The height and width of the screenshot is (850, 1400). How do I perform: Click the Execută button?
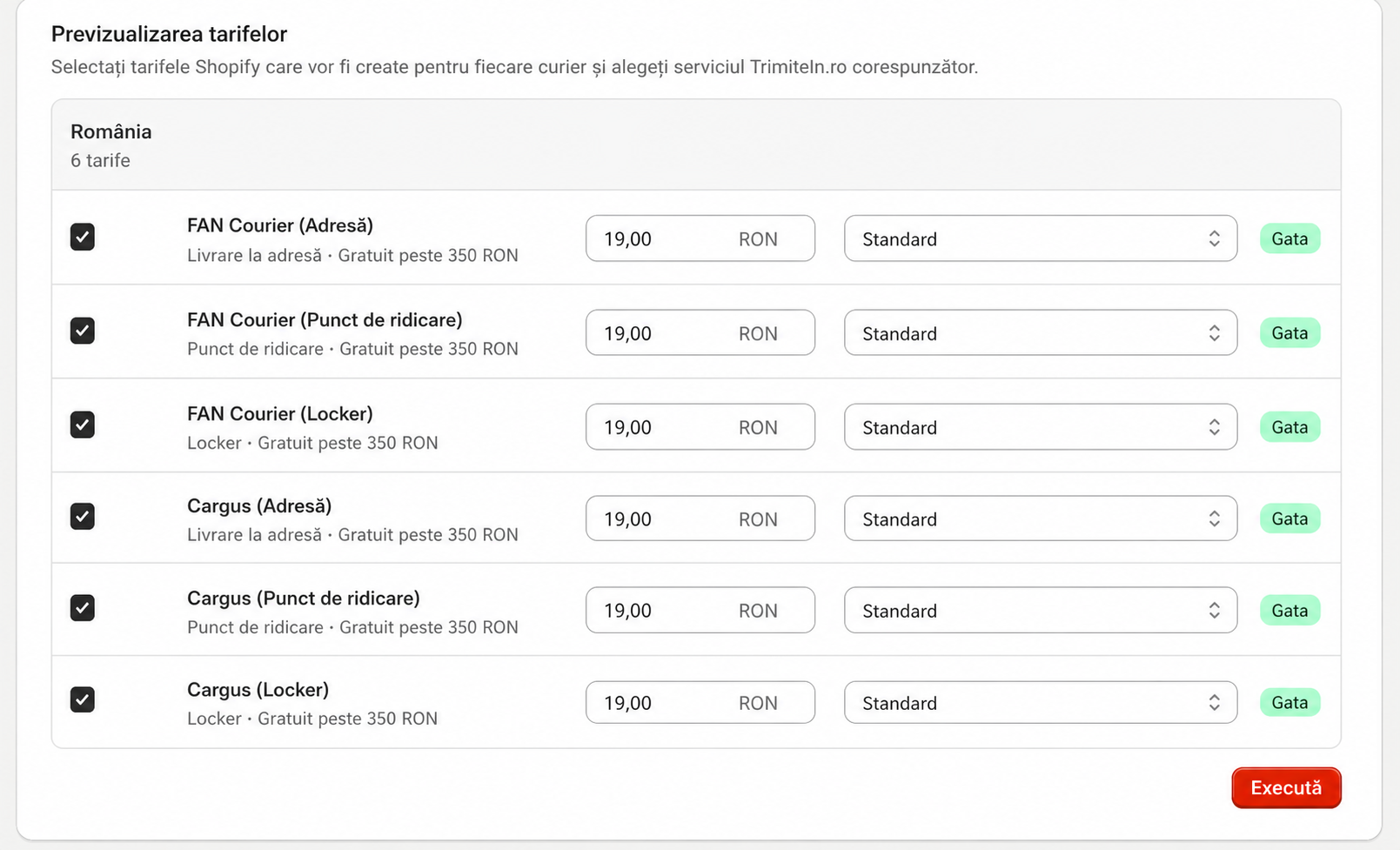tap(1286, 787)
